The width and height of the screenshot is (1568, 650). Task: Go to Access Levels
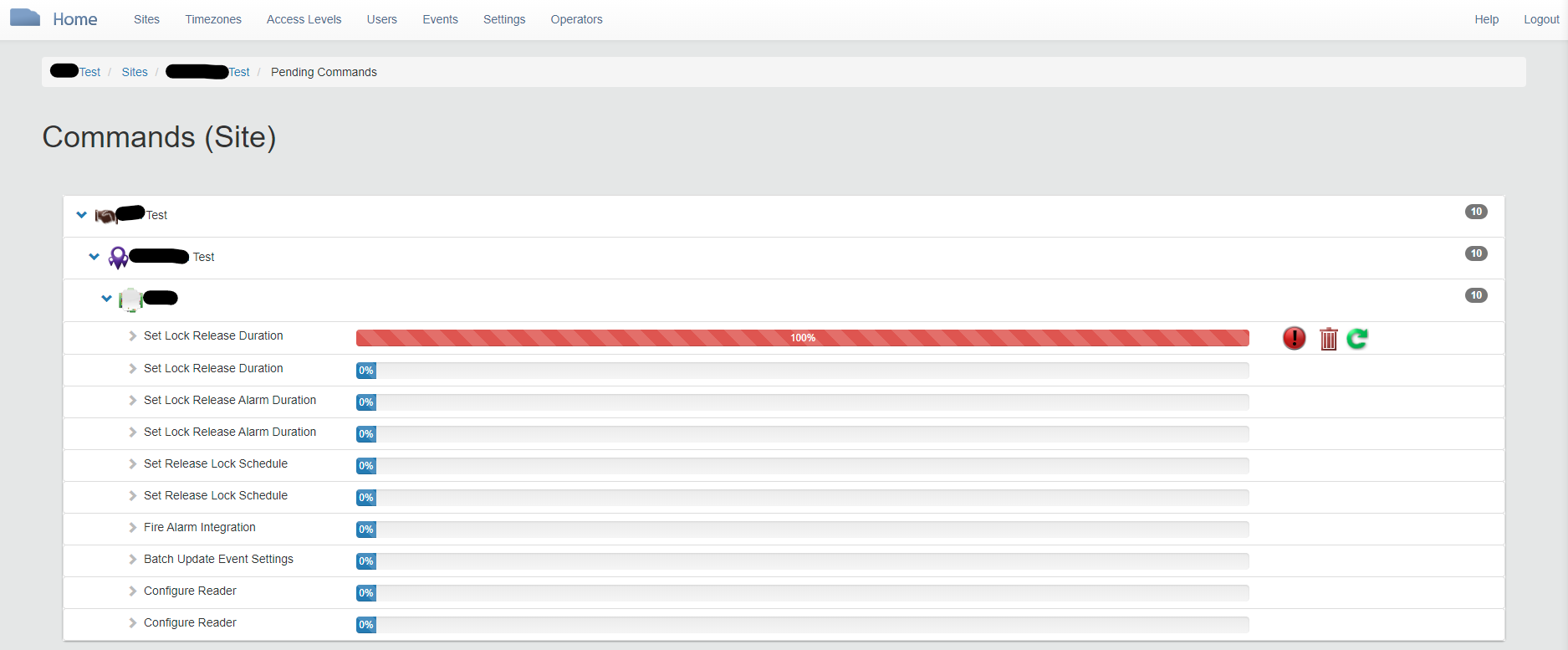(304, 19)
